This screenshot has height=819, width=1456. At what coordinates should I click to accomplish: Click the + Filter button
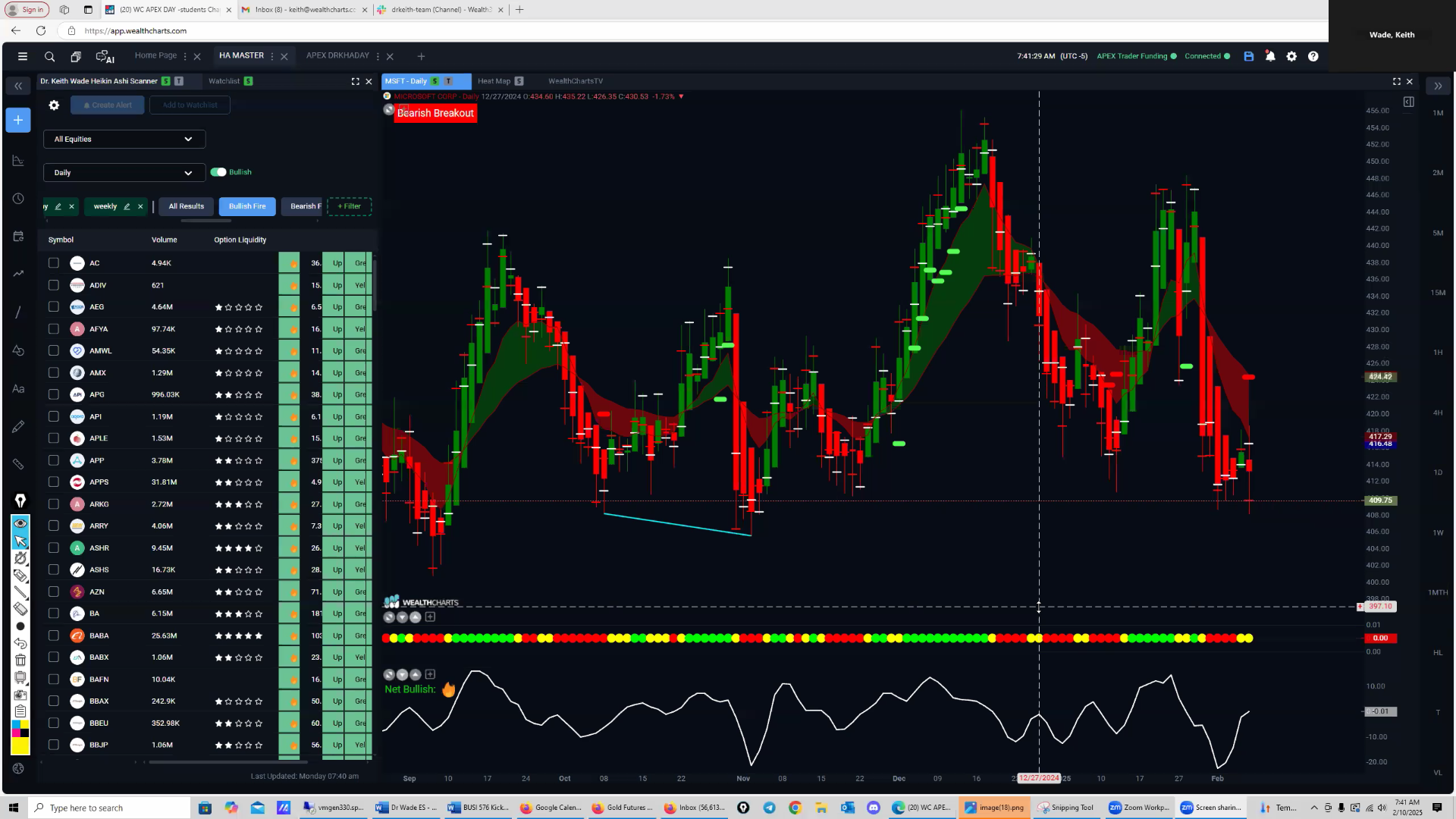[x=349, y=206]
